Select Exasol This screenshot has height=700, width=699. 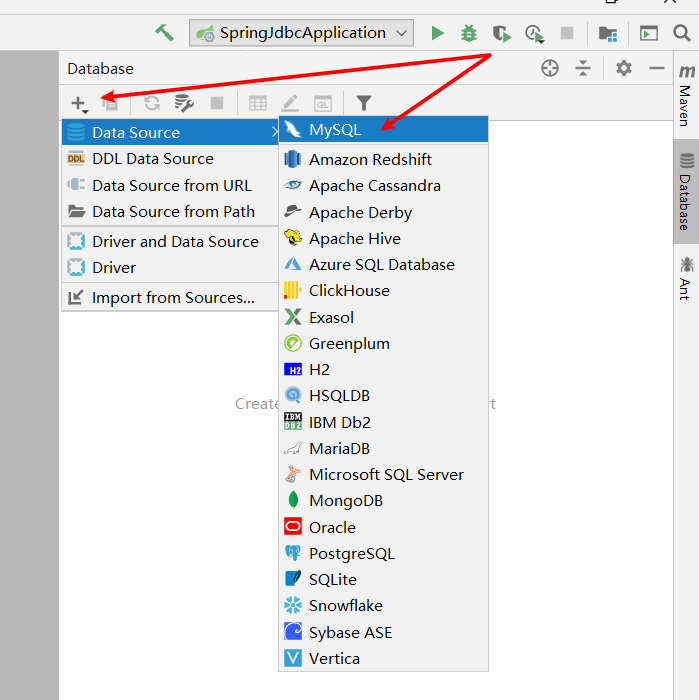tap(383, 317)
